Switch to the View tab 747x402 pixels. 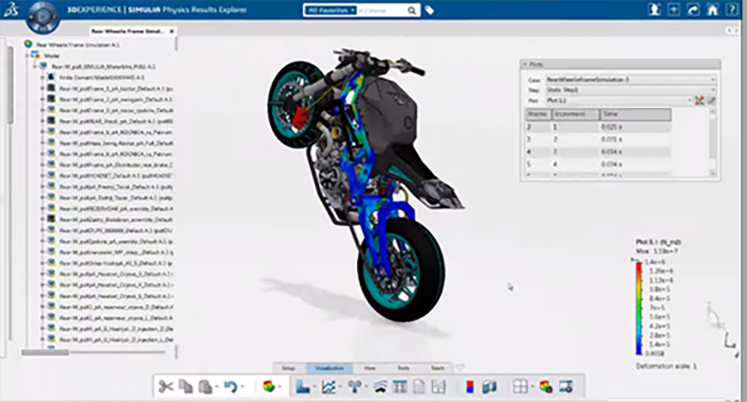(x=370, y=368)
